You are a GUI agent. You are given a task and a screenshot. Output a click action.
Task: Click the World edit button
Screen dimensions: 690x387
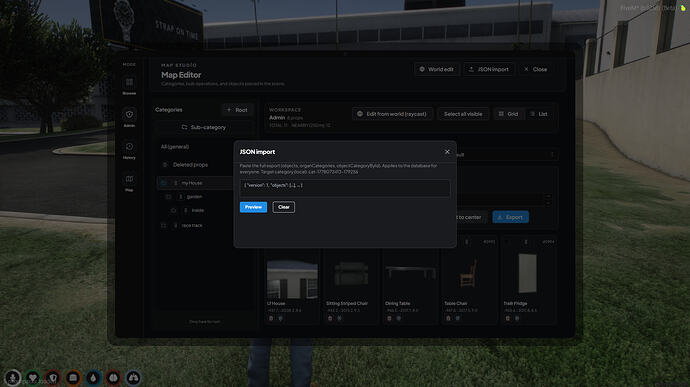click(437, 69)
